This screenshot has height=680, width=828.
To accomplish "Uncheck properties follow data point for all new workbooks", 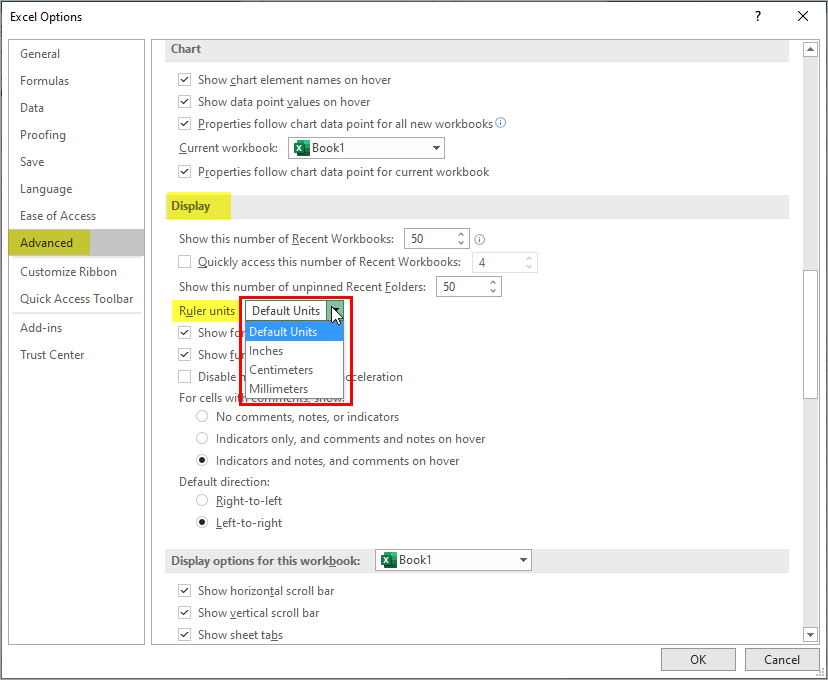I will coord(184,124).
